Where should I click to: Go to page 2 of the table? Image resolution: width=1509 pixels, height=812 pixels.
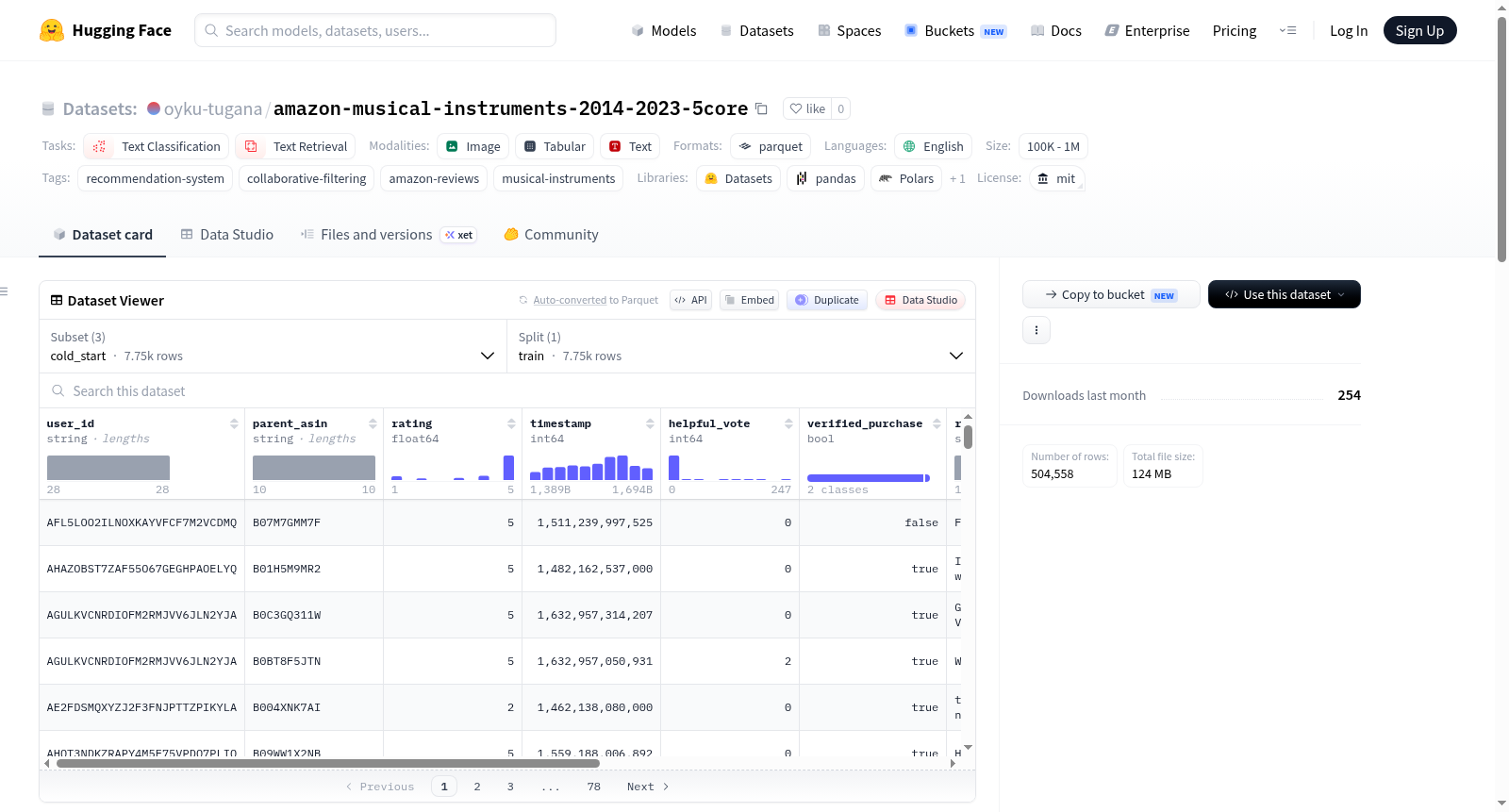477,787
